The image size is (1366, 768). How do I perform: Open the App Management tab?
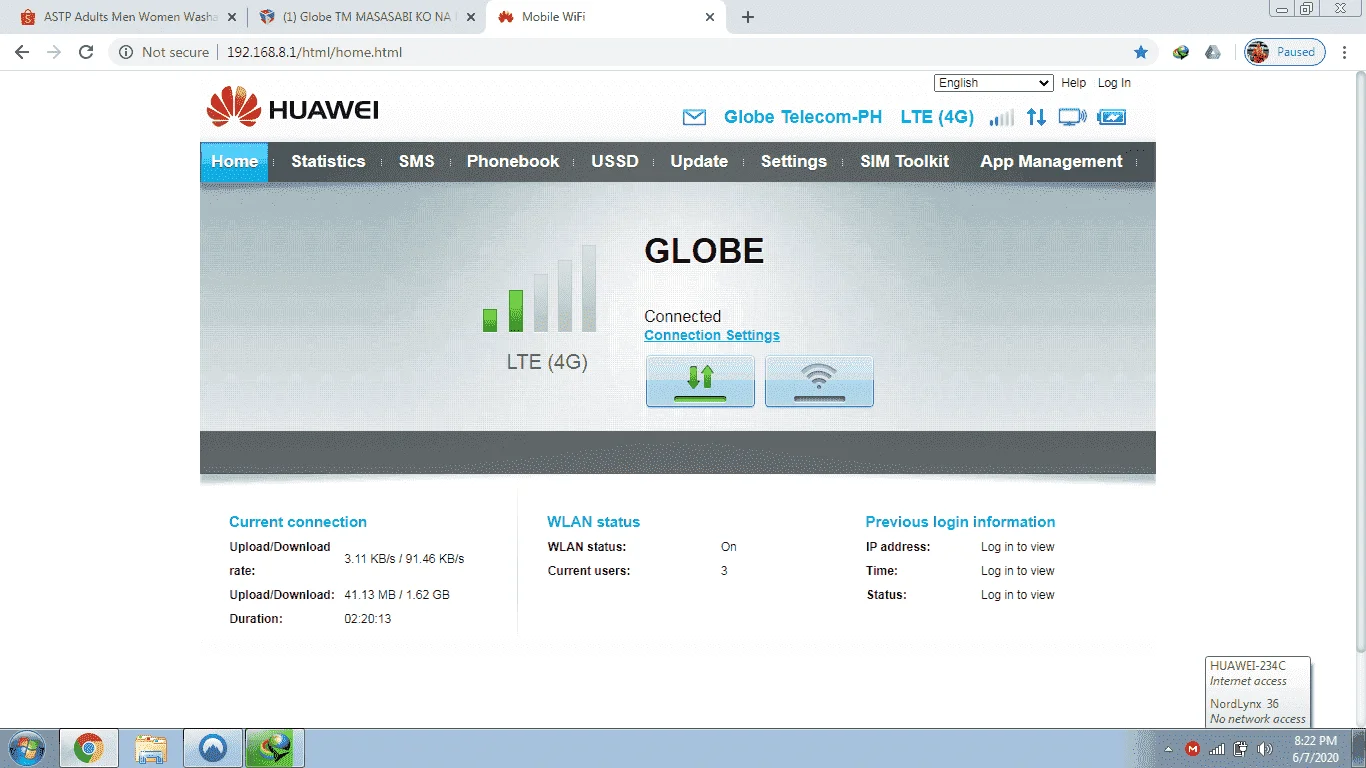pos(1051,161)
